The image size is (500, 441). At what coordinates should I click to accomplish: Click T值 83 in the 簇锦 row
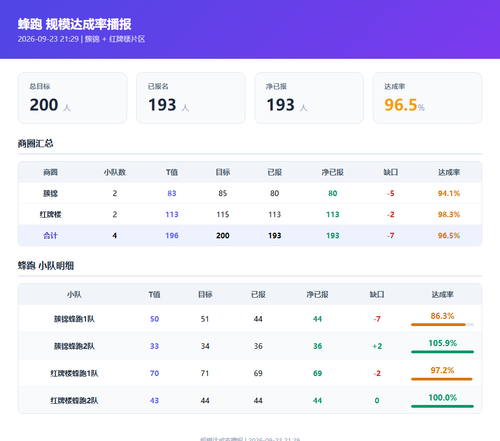tap(172, 193)
